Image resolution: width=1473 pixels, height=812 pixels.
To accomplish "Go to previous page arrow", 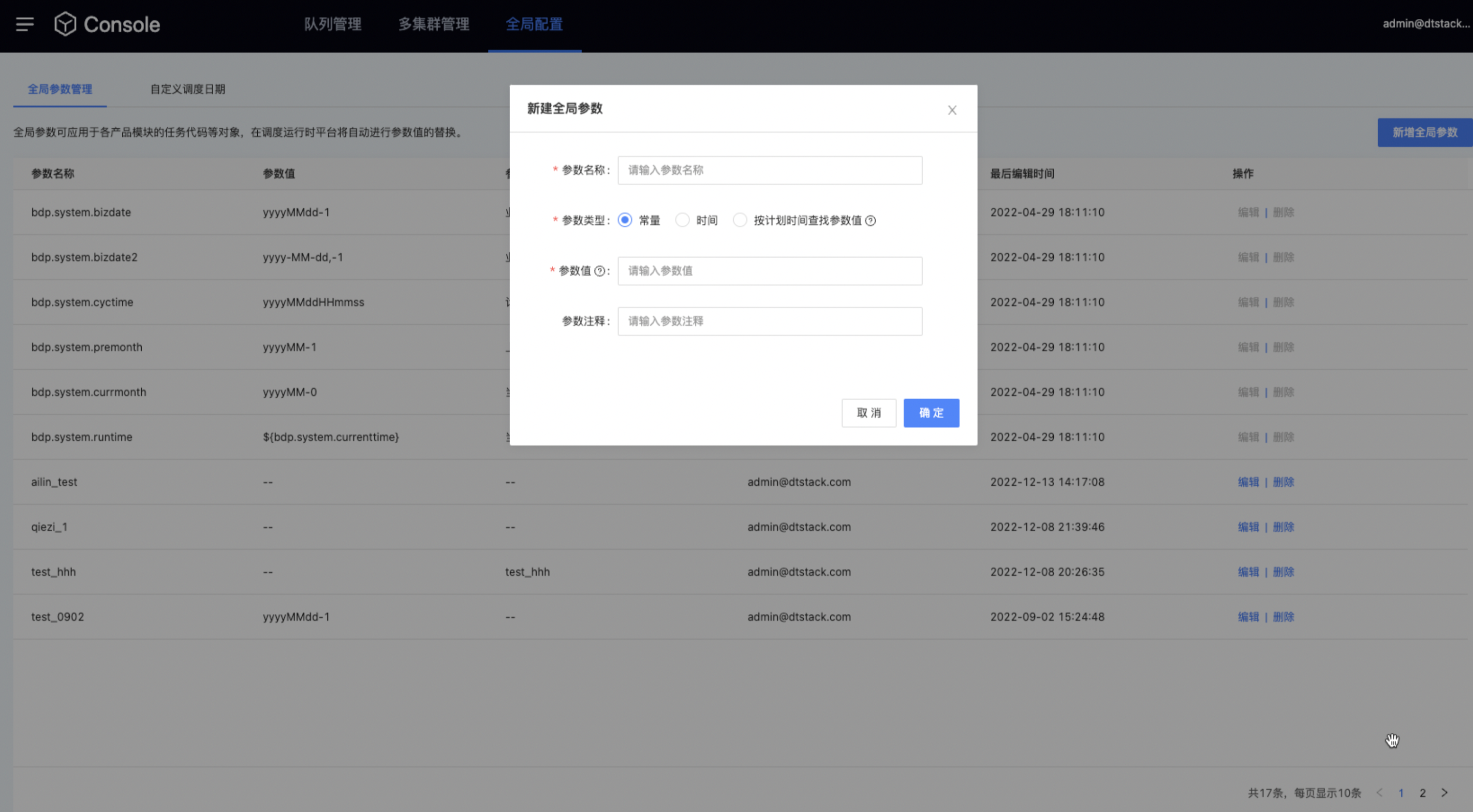I will pyautogui.click(x=1380, y=793).
